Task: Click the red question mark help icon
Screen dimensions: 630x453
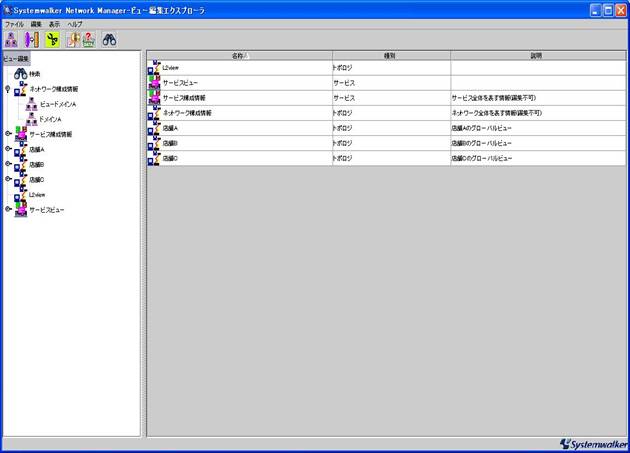Action: click(x=89, y=40)
